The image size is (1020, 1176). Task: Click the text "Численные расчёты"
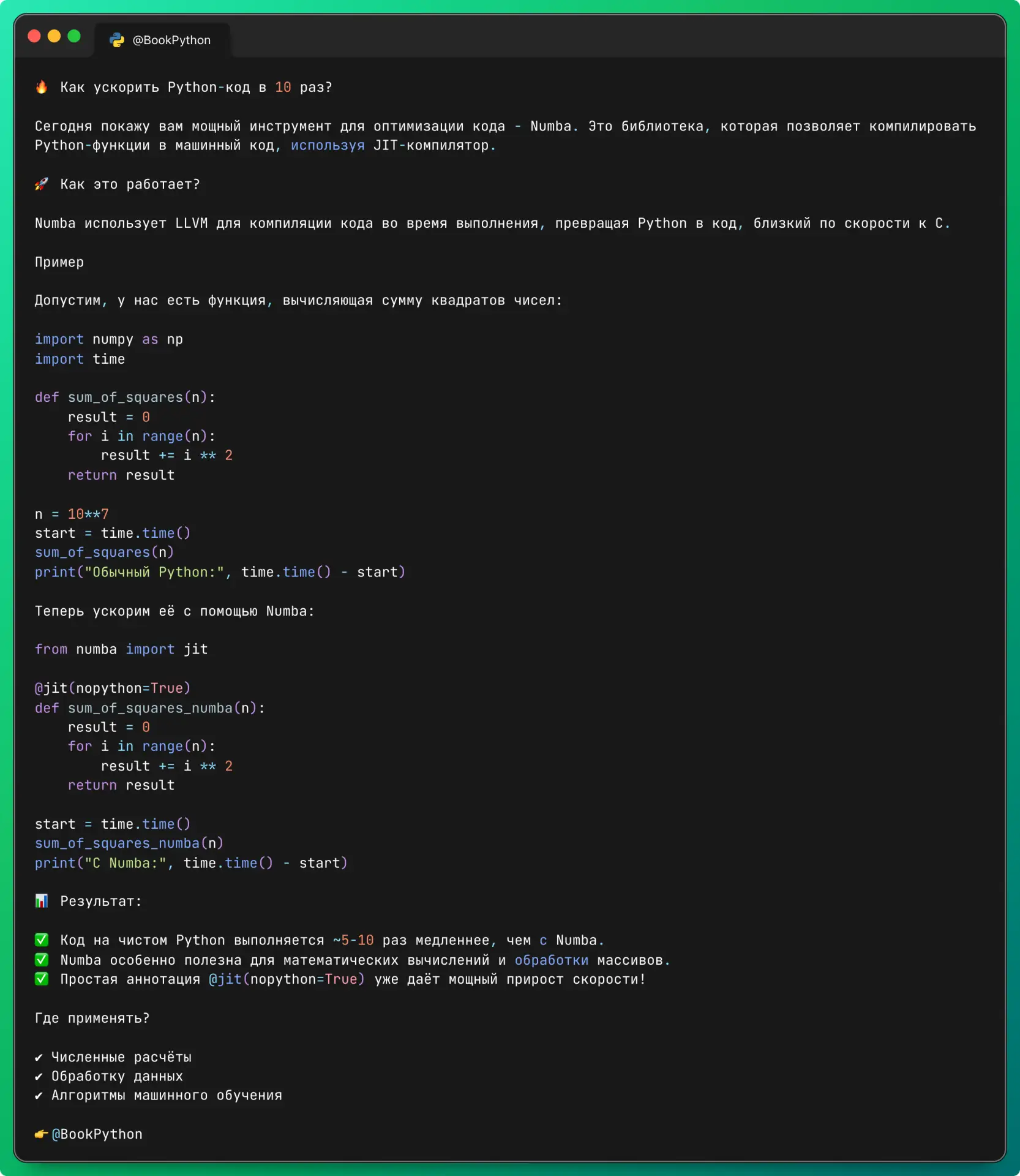pos(121,1057)
